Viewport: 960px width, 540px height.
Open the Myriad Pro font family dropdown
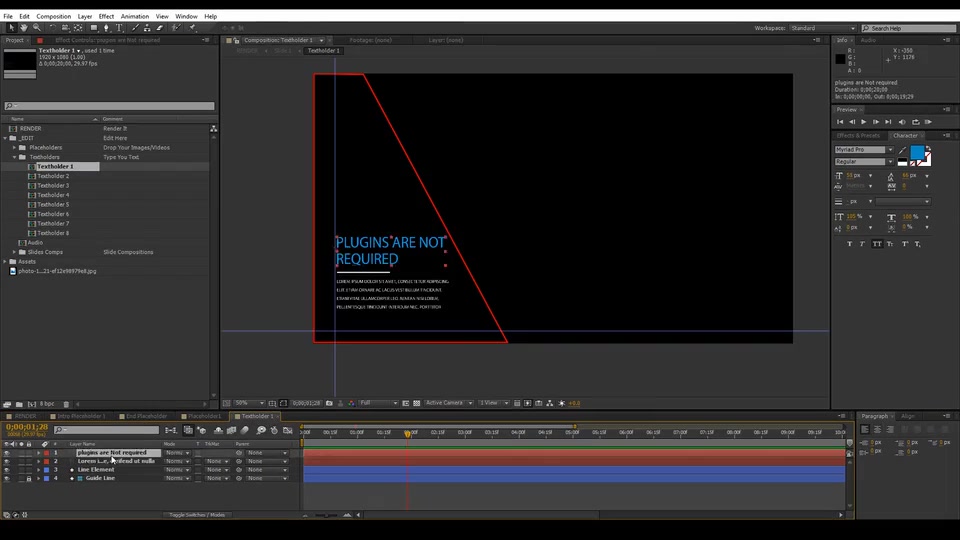pos(864,149)
